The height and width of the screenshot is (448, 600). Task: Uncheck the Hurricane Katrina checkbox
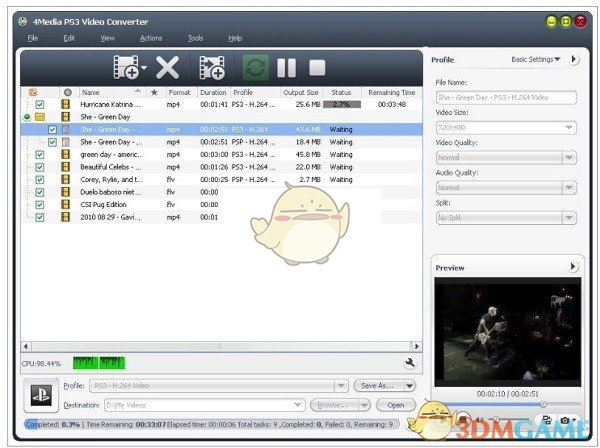point(40,104)
